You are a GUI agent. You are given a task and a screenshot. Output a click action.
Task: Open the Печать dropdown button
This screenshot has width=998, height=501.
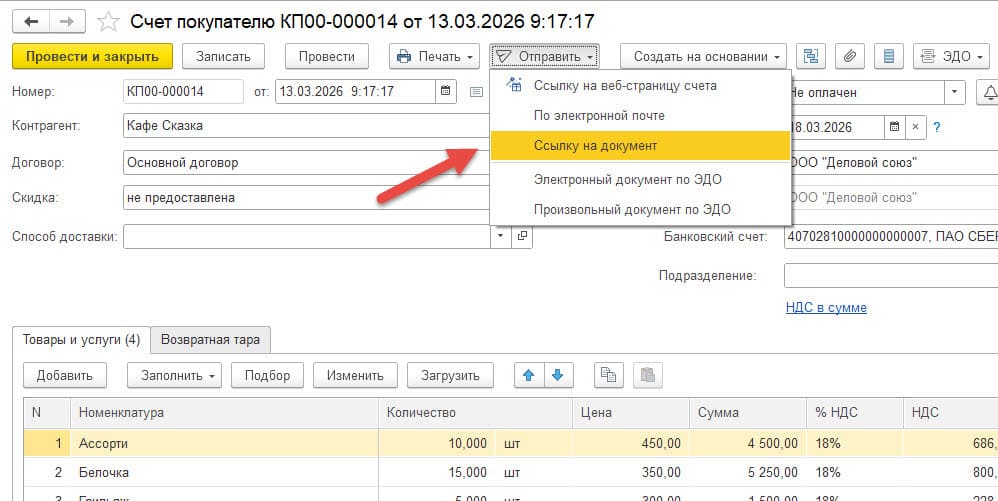click(x=434, y=56)
